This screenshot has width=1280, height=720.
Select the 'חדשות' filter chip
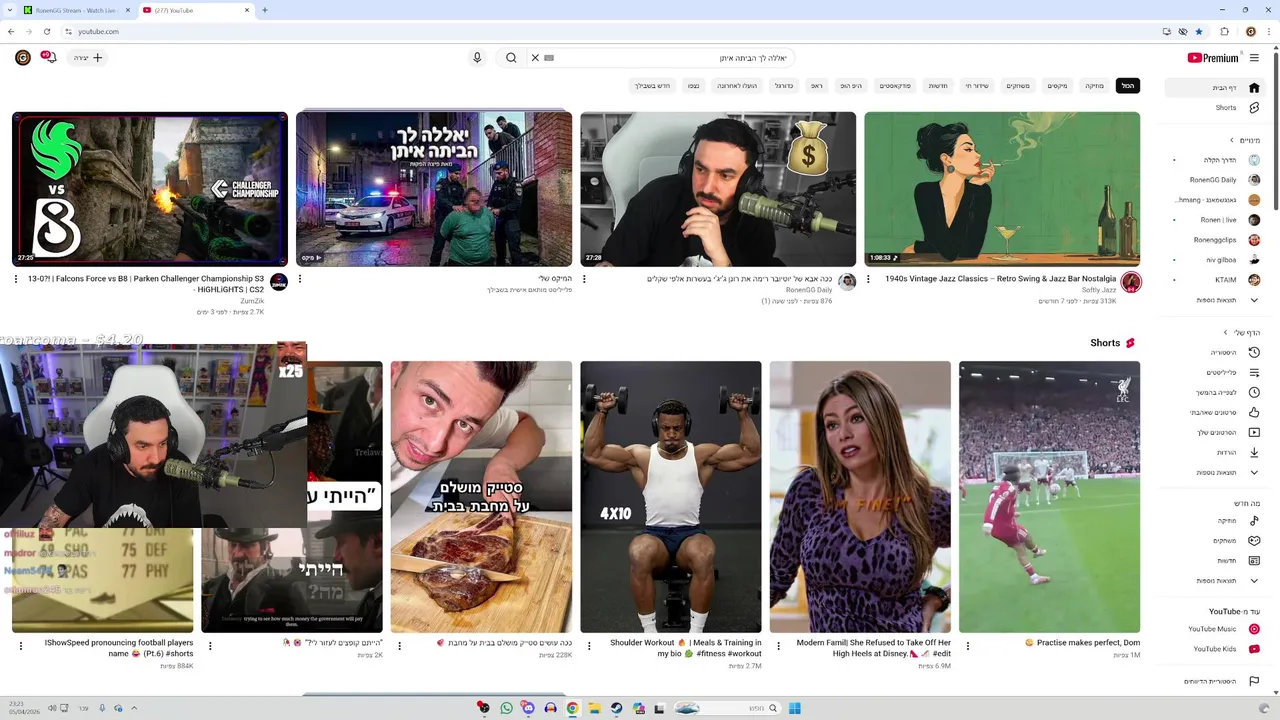click(938, 86)
